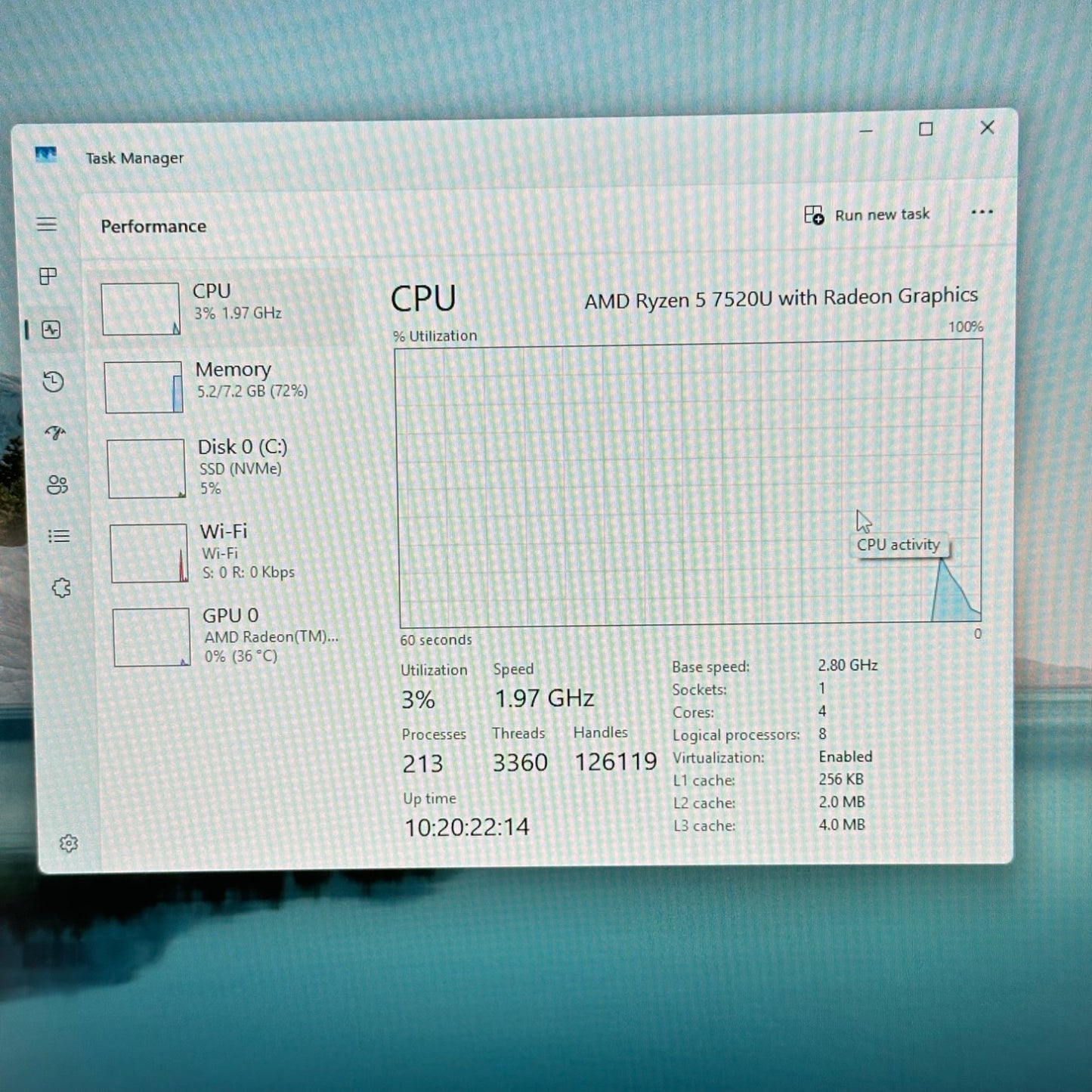Click the Wi-Fi rate text S: 0 R: 0 Kbps
Image resolution: width=1092 pixels, height=1092 pixels.
tap(248, 572)
